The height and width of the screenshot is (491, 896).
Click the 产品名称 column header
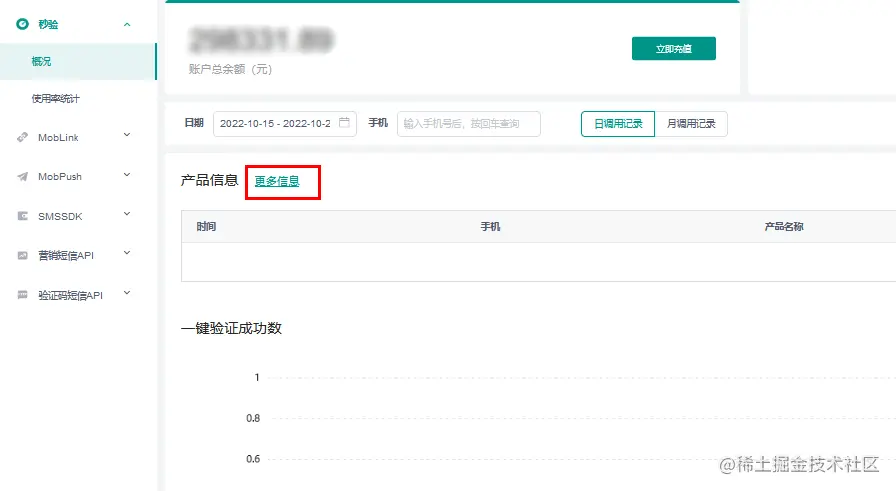click(784, 226)
